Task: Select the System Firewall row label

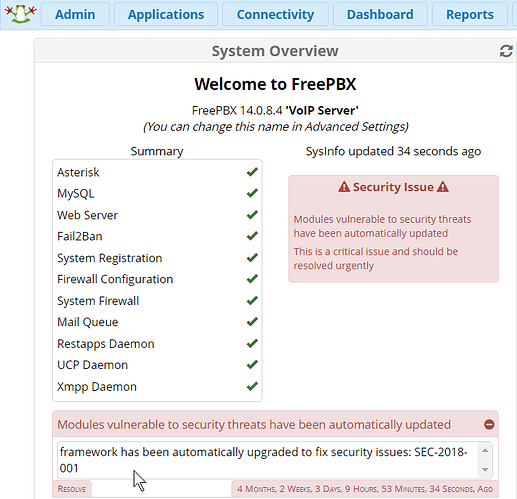Action: (98, 301)
